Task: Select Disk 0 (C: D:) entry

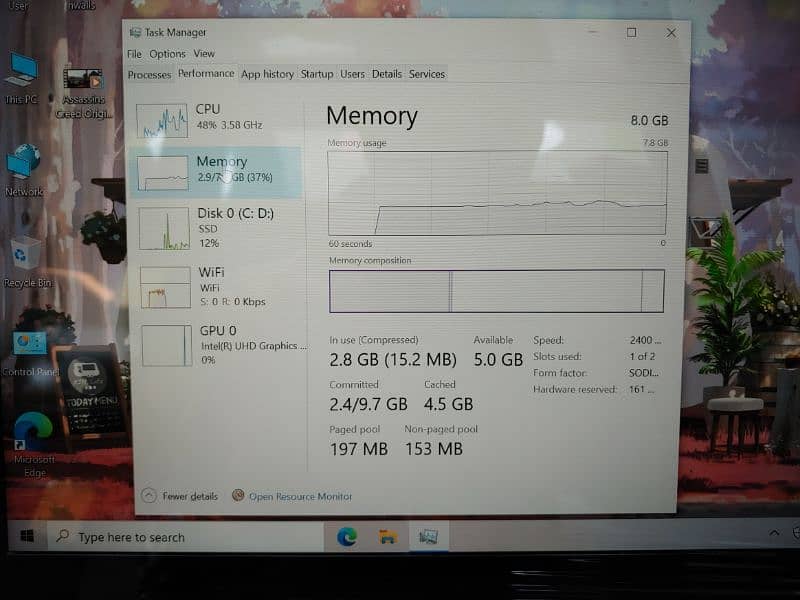Action: pos(219,228)
